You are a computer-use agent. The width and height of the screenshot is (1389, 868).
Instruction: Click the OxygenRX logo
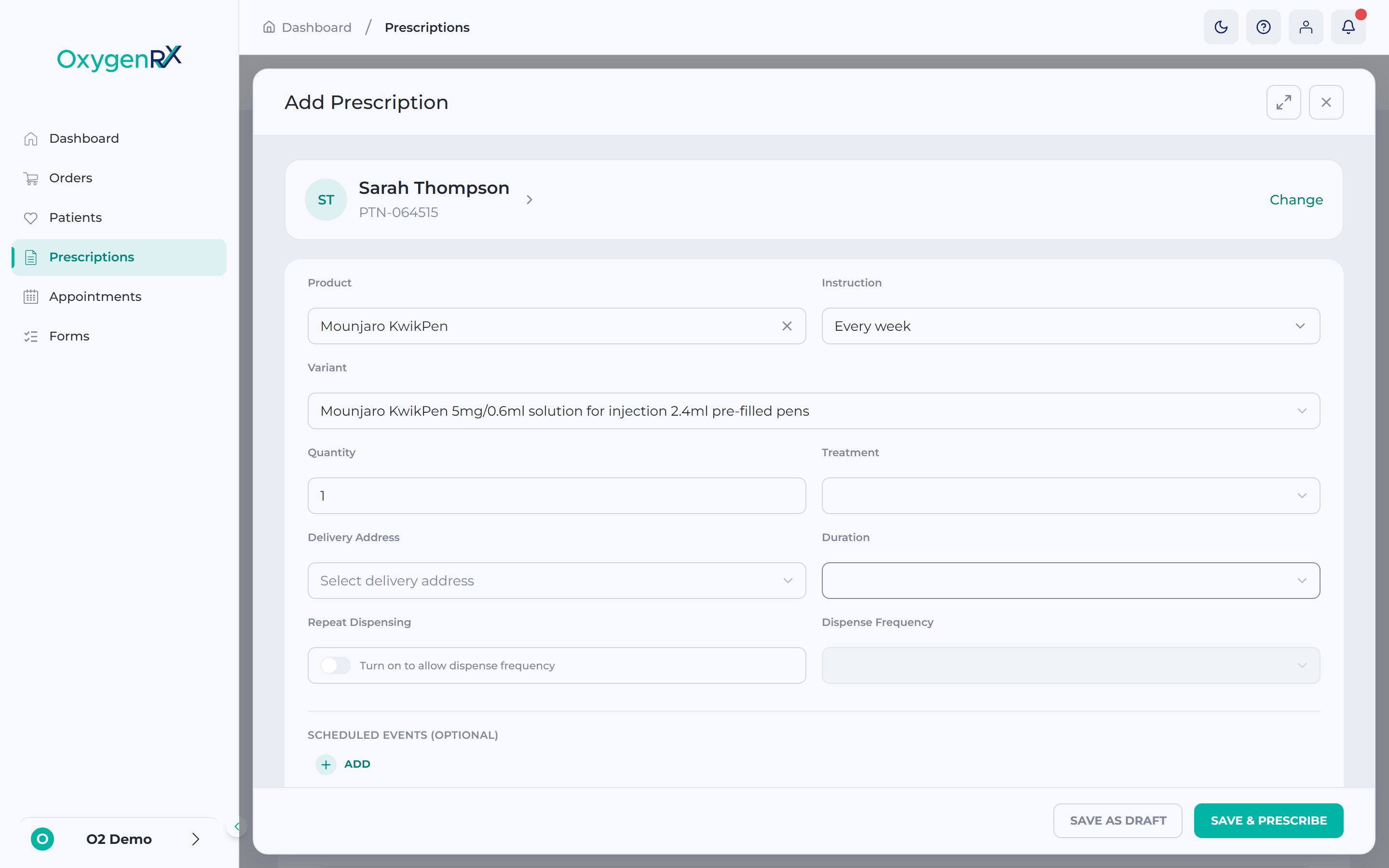click(120, 58)
